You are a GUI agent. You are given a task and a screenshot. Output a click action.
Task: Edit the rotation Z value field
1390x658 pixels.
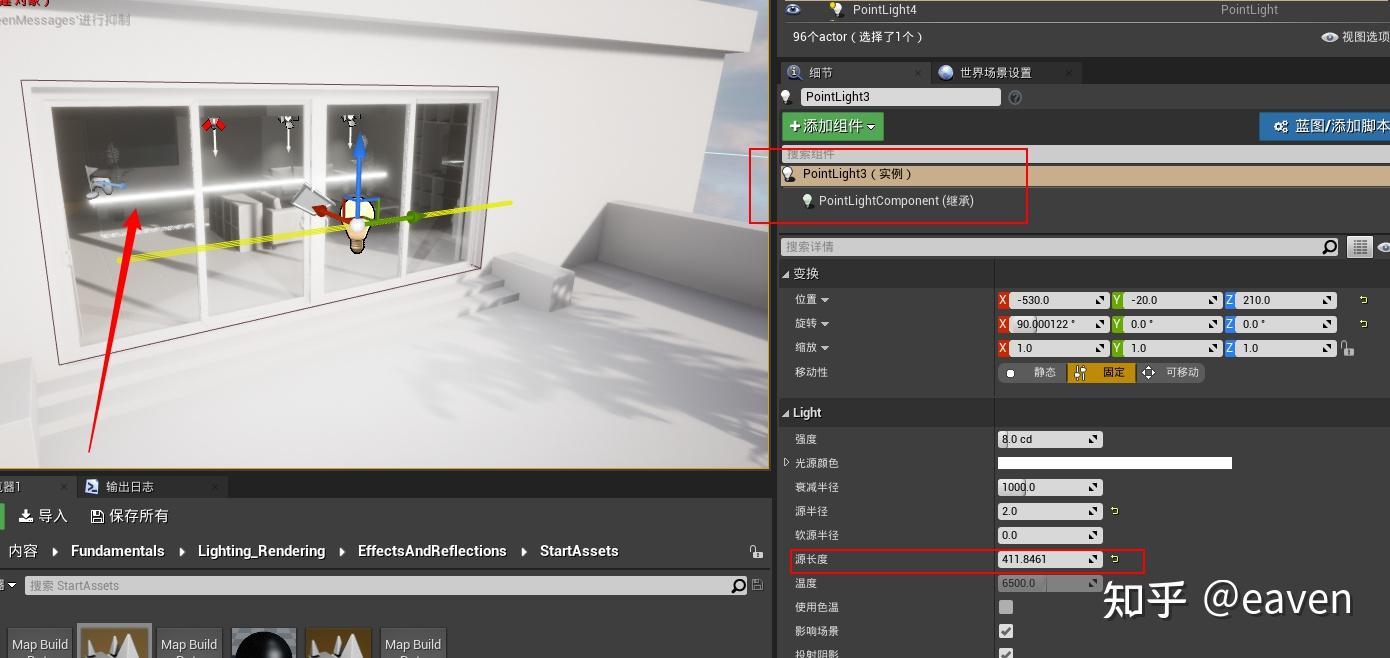pyautogui.click(x=1286, y=324)
